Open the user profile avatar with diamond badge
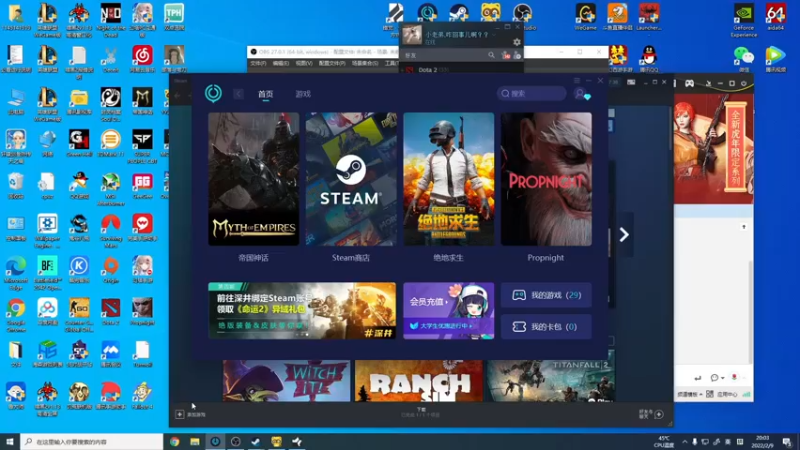The width and height of the screenshot is (800, 450). point(582,94)
